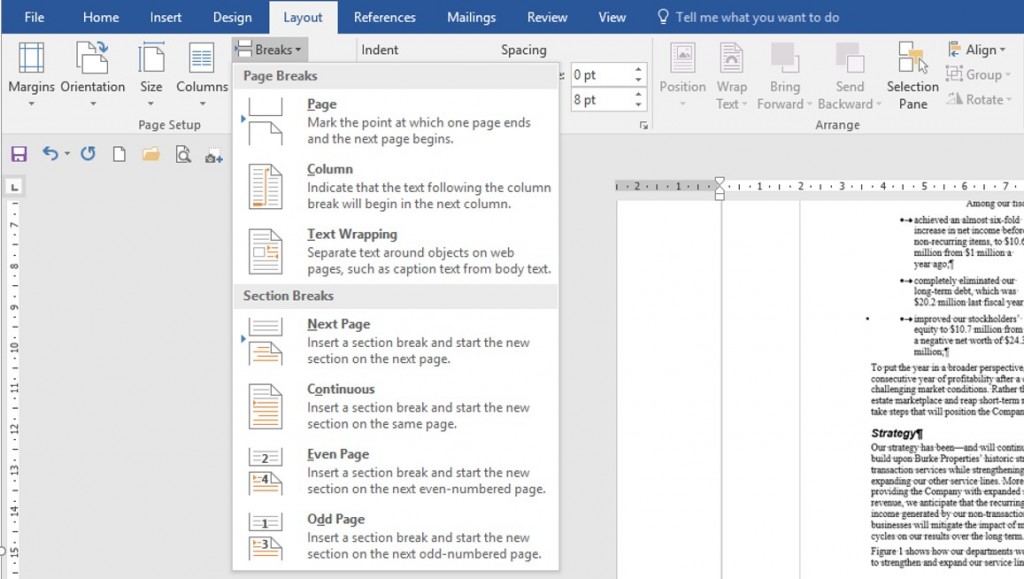Viewport: 1024px width, 579px height.
Task: Expand the Group dropdown
Action: (982, 74)
